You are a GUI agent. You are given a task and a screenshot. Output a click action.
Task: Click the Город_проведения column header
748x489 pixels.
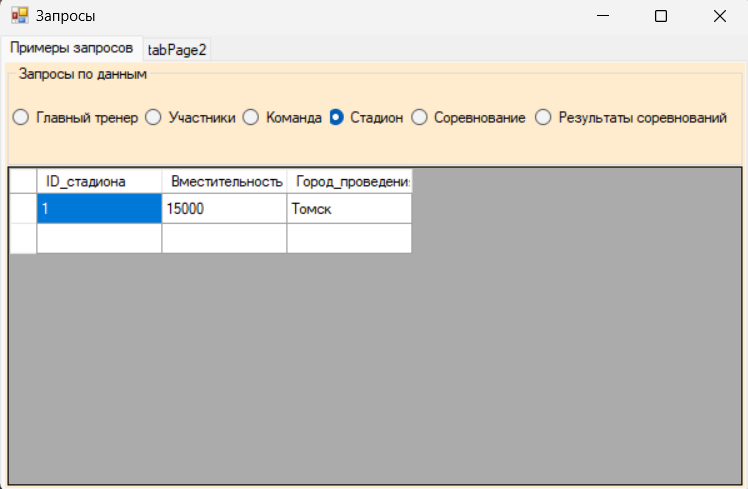pyautogui.click(x=349, y=181)
